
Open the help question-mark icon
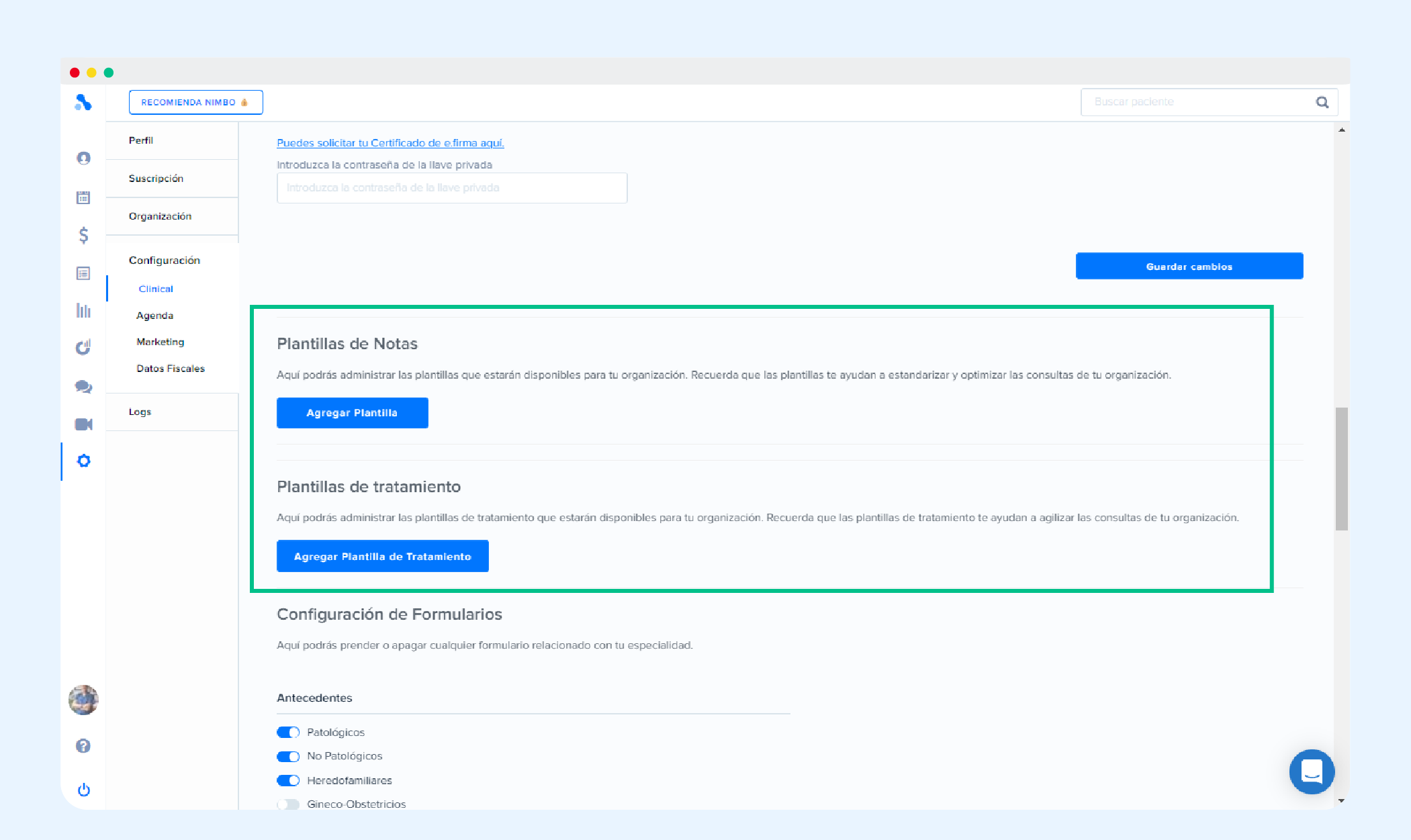(x=83, y=745)
